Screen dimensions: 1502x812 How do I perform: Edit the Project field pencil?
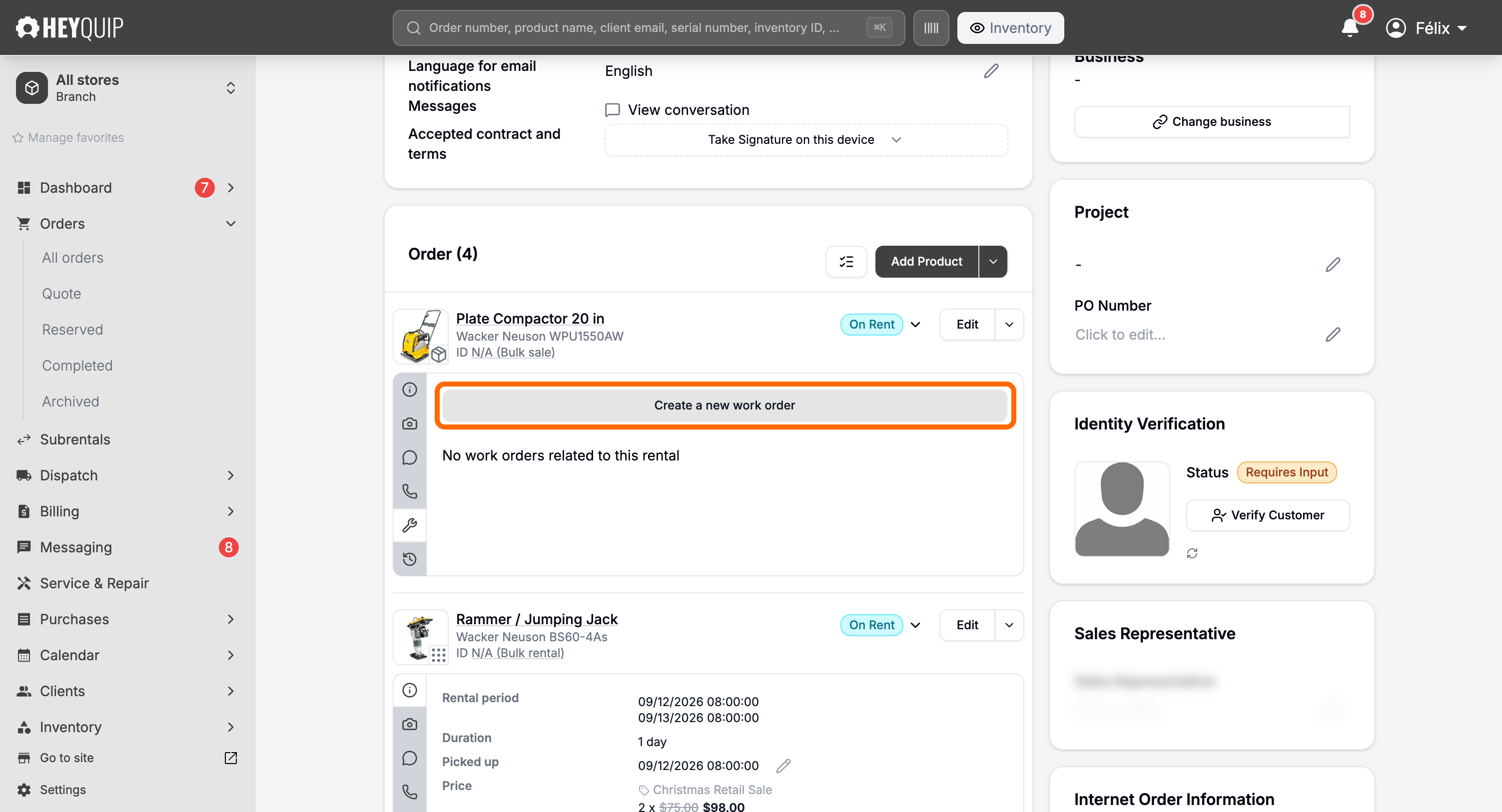click(x=1332, y=265)
